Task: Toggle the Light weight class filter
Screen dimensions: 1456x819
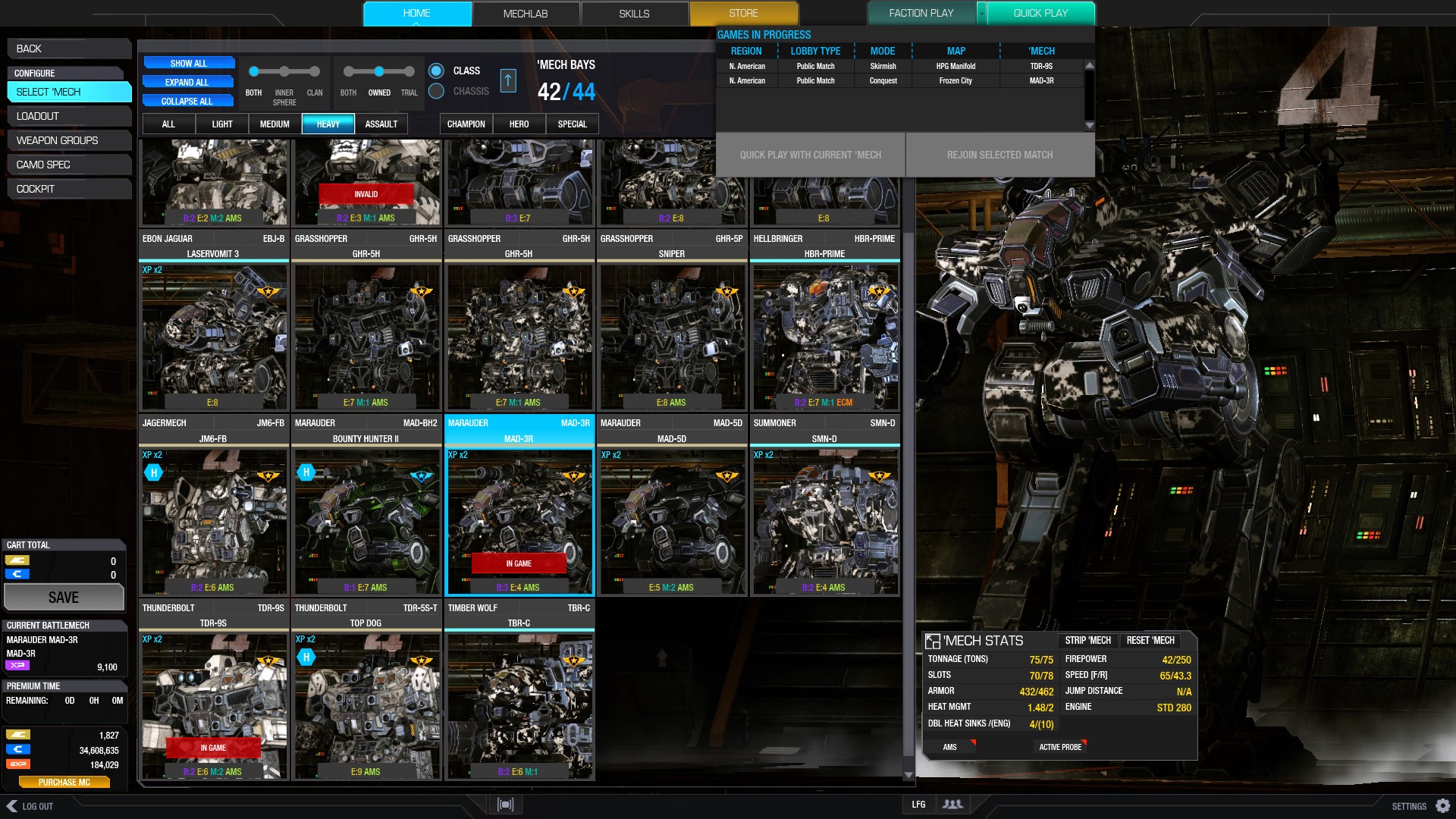Action: click(x=222, y=124)
